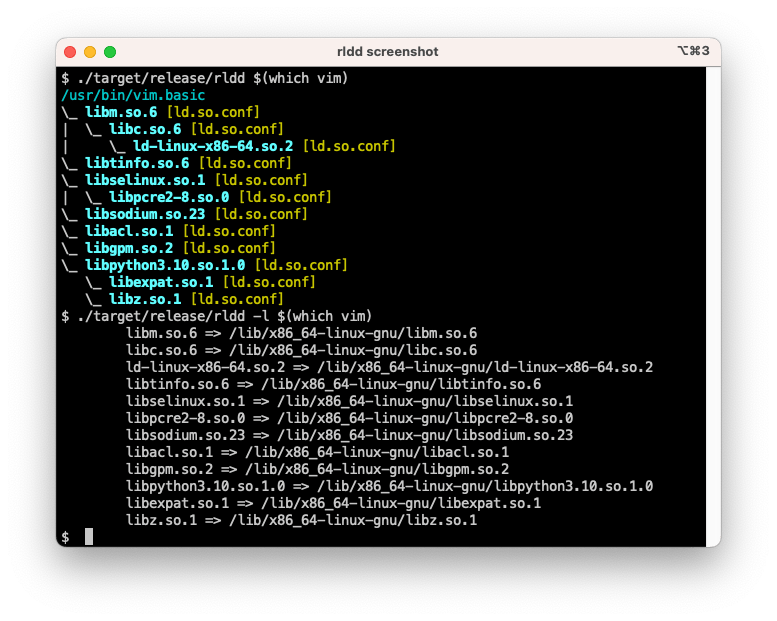Click the 'libtinfo.so.6 =>' list output line
Viewport: 777px width, 621px height.
coord(333,384)
